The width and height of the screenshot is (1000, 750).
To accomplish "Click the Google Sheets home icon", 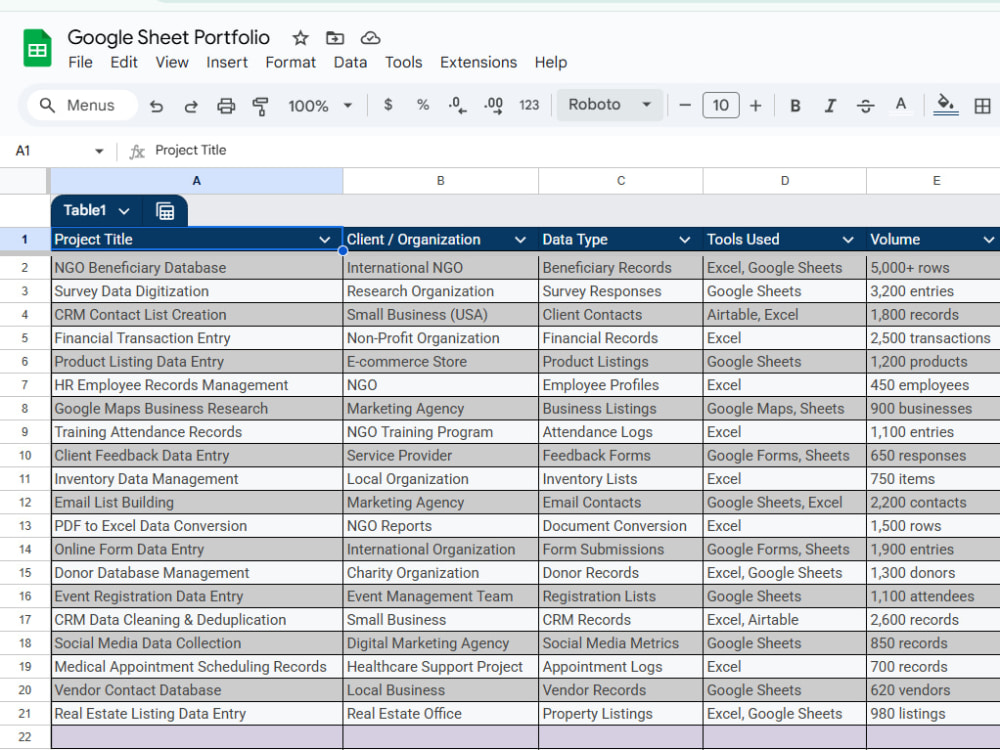I will click(x=37, y=48).
